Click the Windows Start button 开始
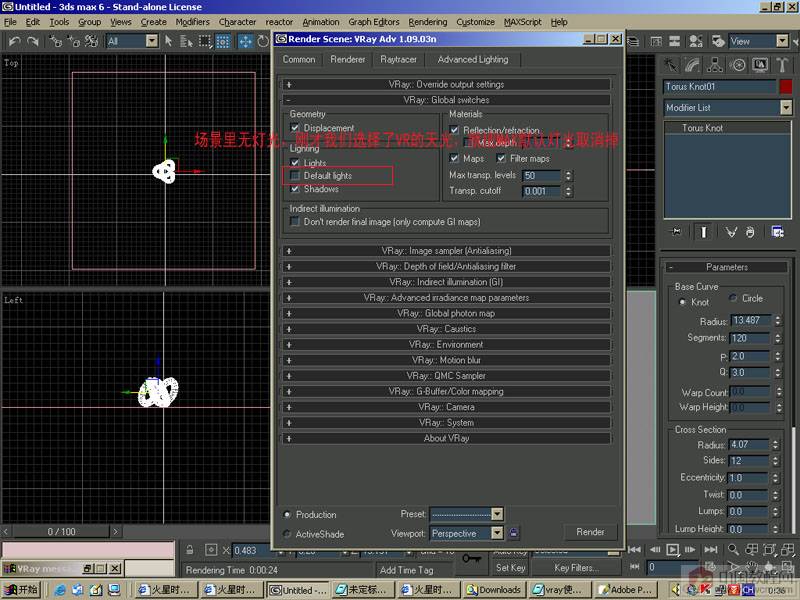The width and height of the screenshot is (800, 600). coord(20,590)
